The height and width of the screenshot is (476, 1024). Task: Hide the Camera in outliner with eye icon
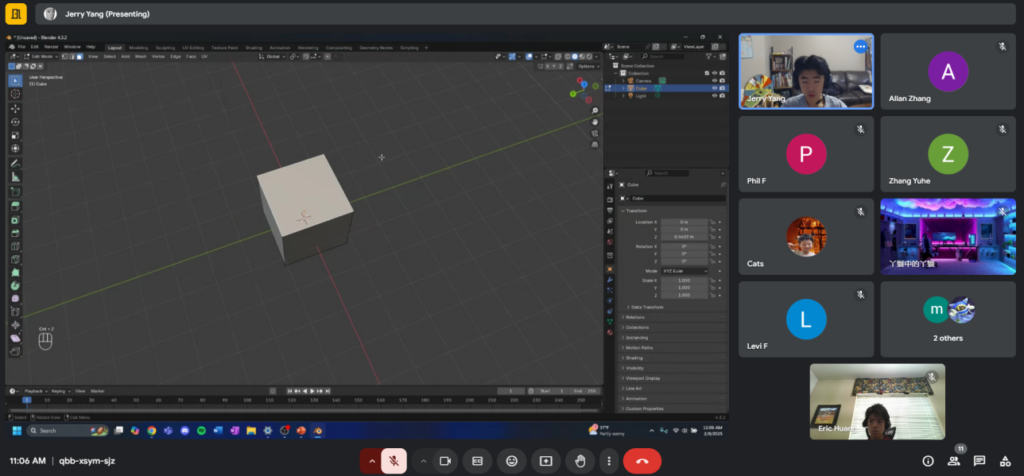tap(714, 81)
